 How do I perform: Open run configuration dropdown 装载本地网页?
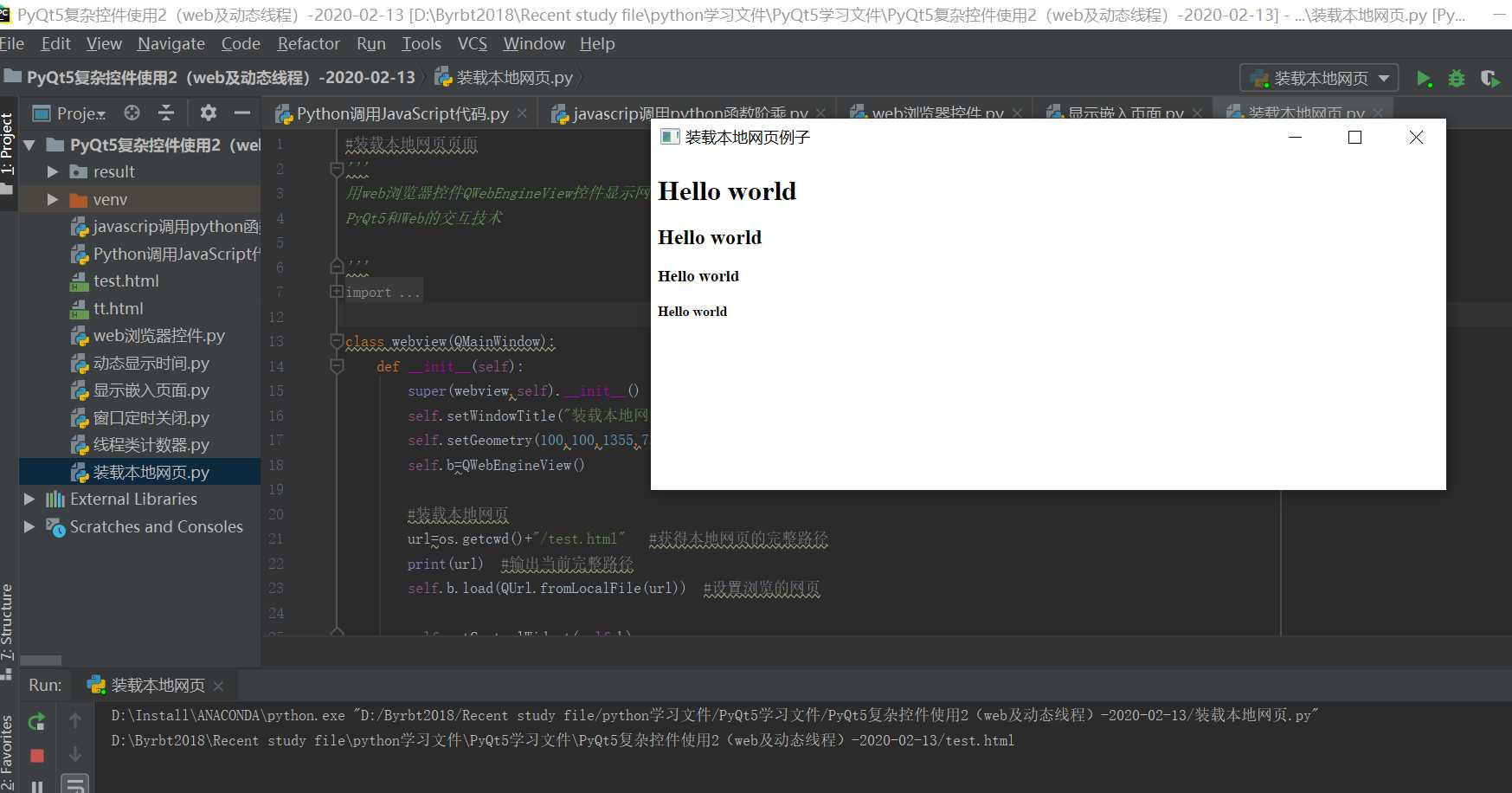coord(1319,79)
